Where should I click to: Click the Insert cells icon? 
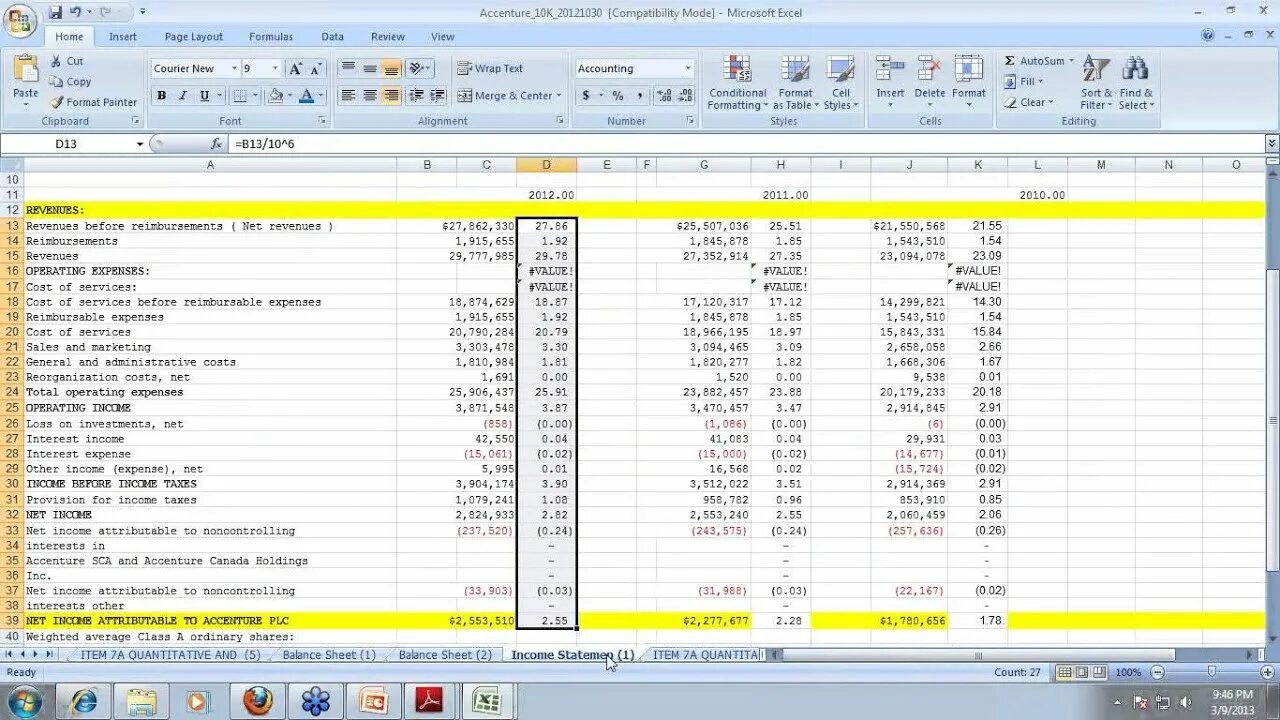click(890, 69)
